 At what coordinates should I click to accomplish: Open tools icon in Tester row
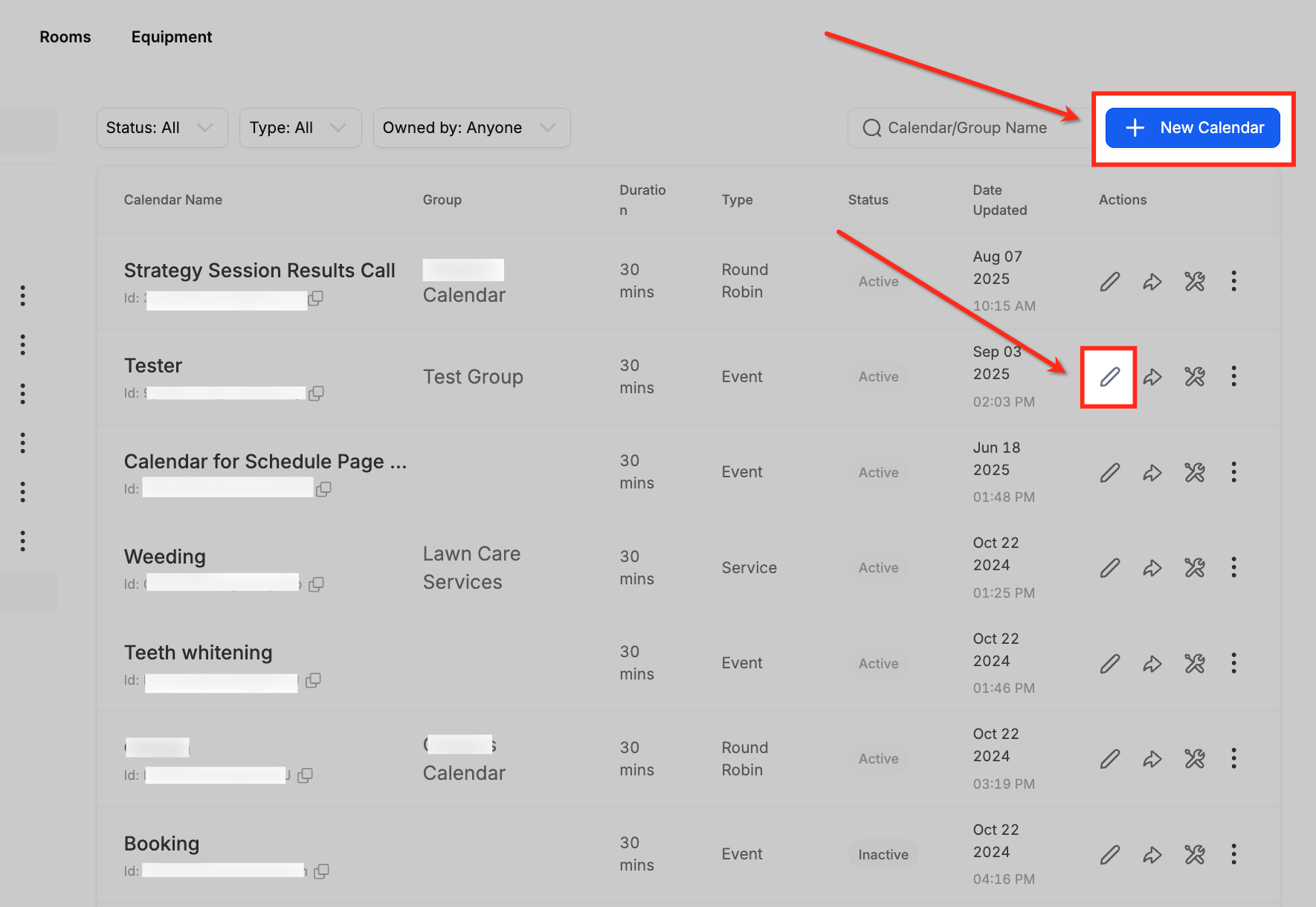1195,377
